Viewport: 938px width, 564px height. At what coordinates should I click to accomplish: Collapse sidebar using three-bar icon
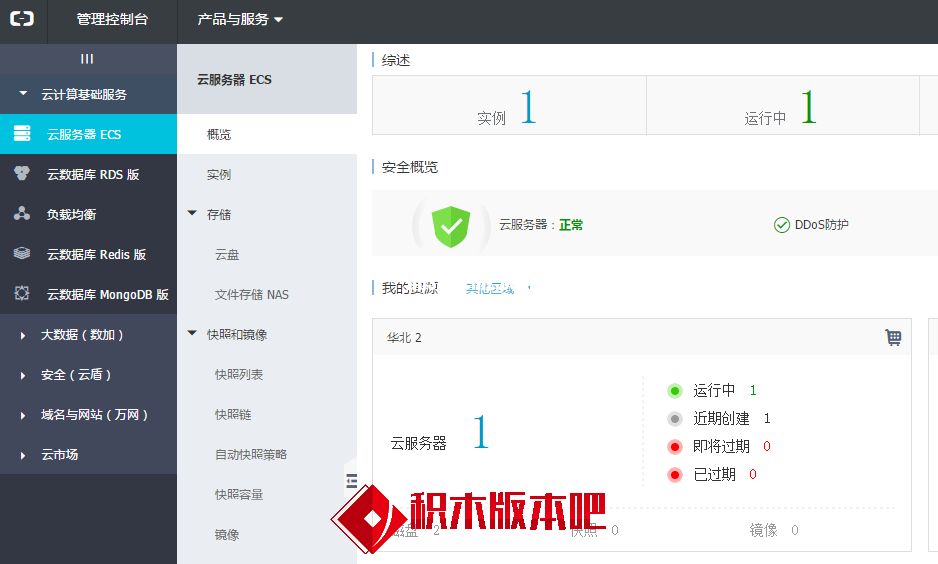tap(87, 59)
